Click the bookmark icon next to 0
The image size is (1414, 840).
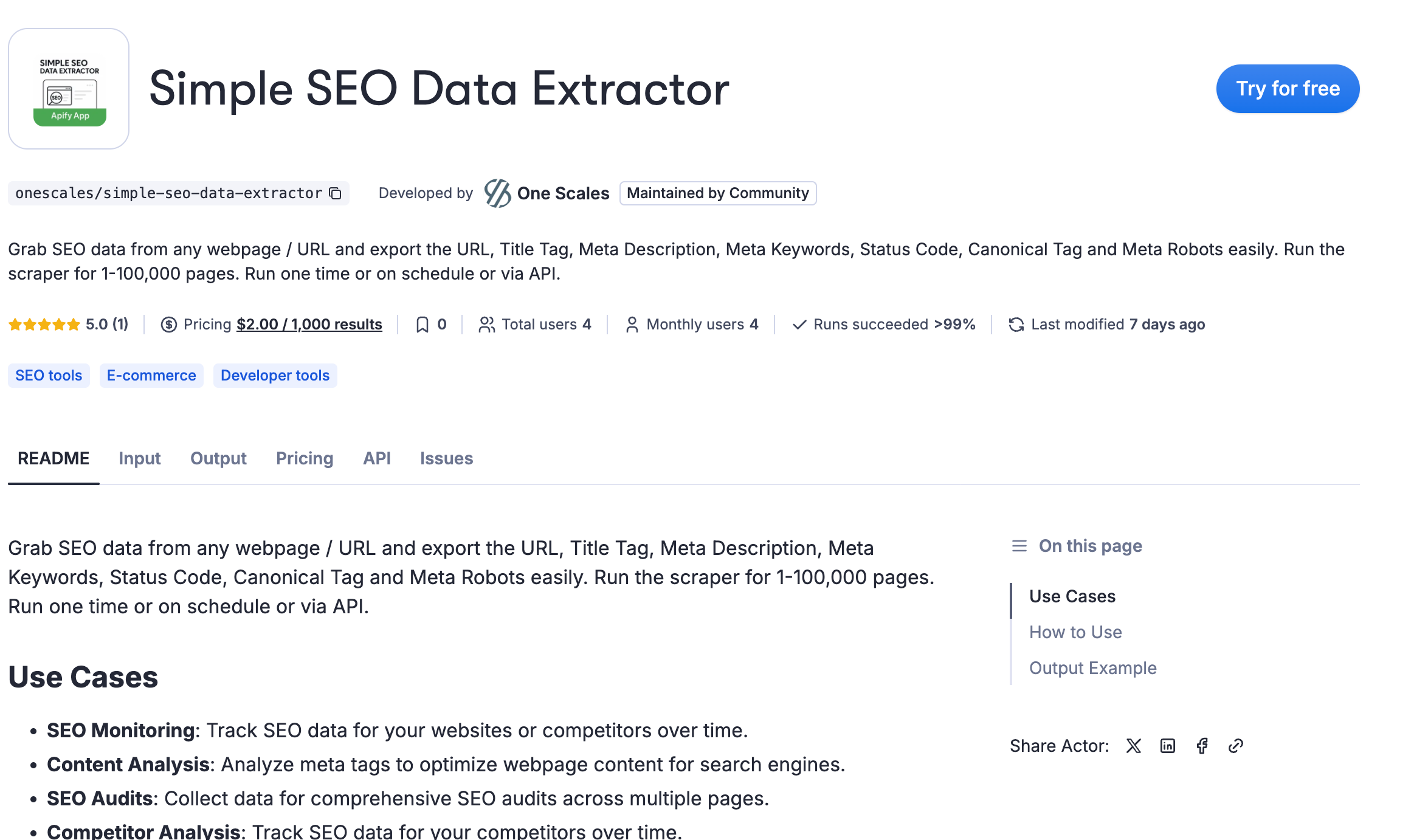[x=422, y=325]
